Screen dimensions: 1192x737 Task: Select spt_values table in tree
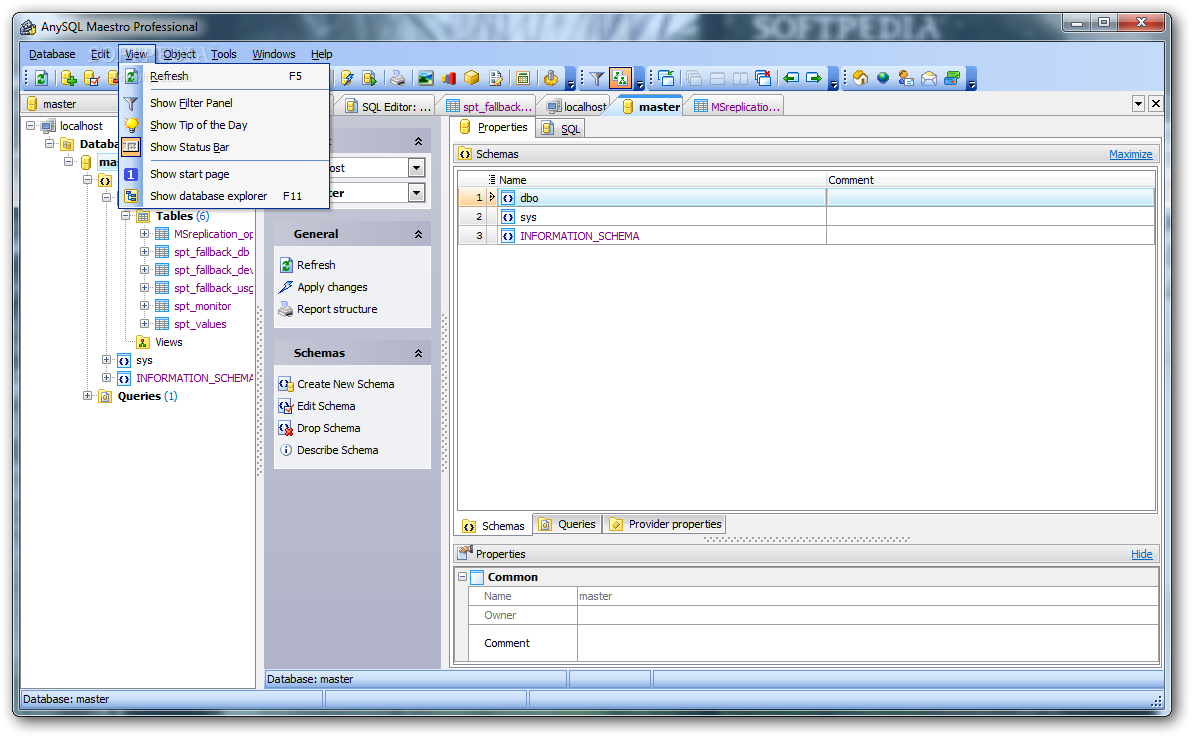click(200, 324)
